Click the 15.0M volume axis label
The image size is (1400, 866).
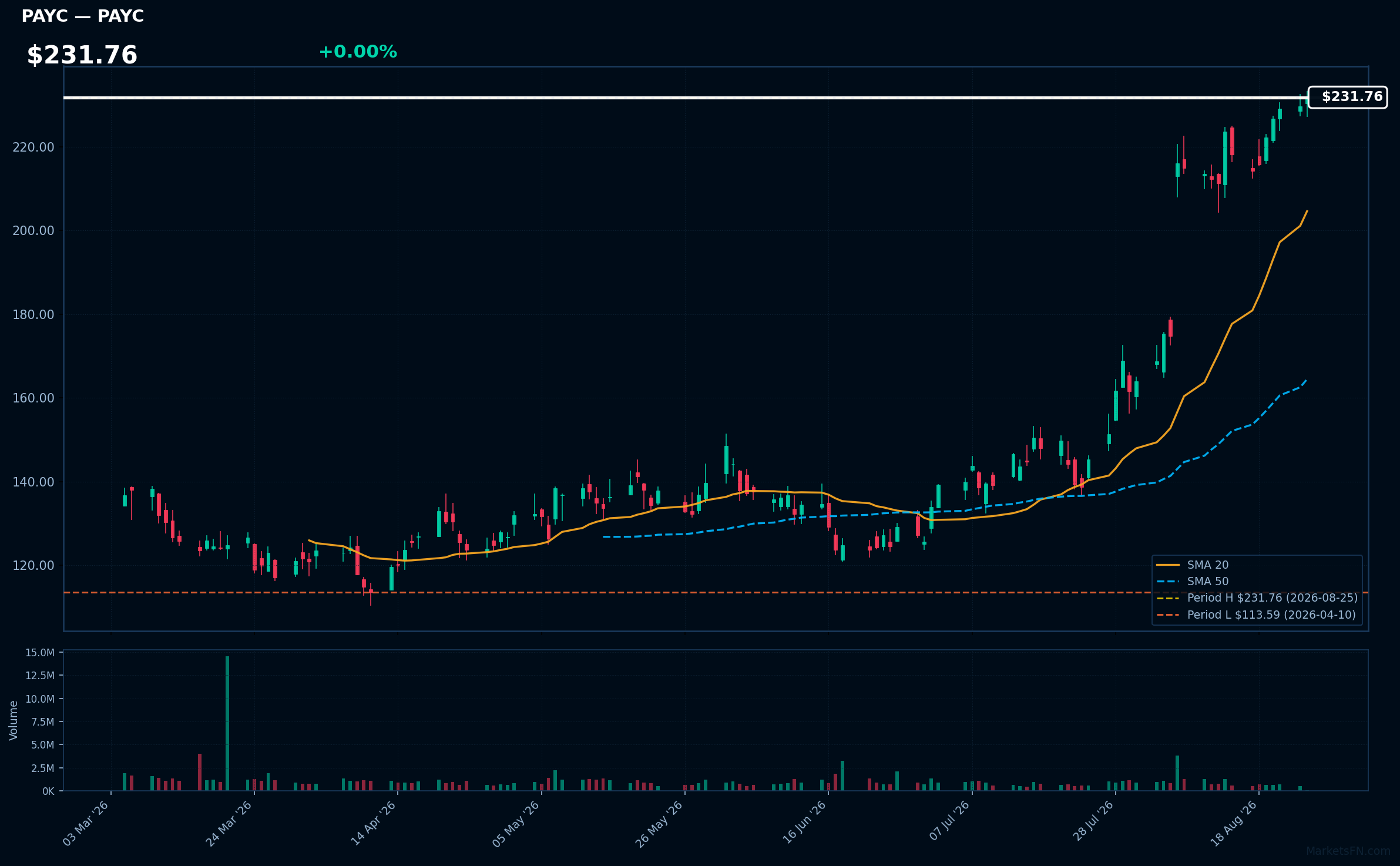[x=40, y=653]
